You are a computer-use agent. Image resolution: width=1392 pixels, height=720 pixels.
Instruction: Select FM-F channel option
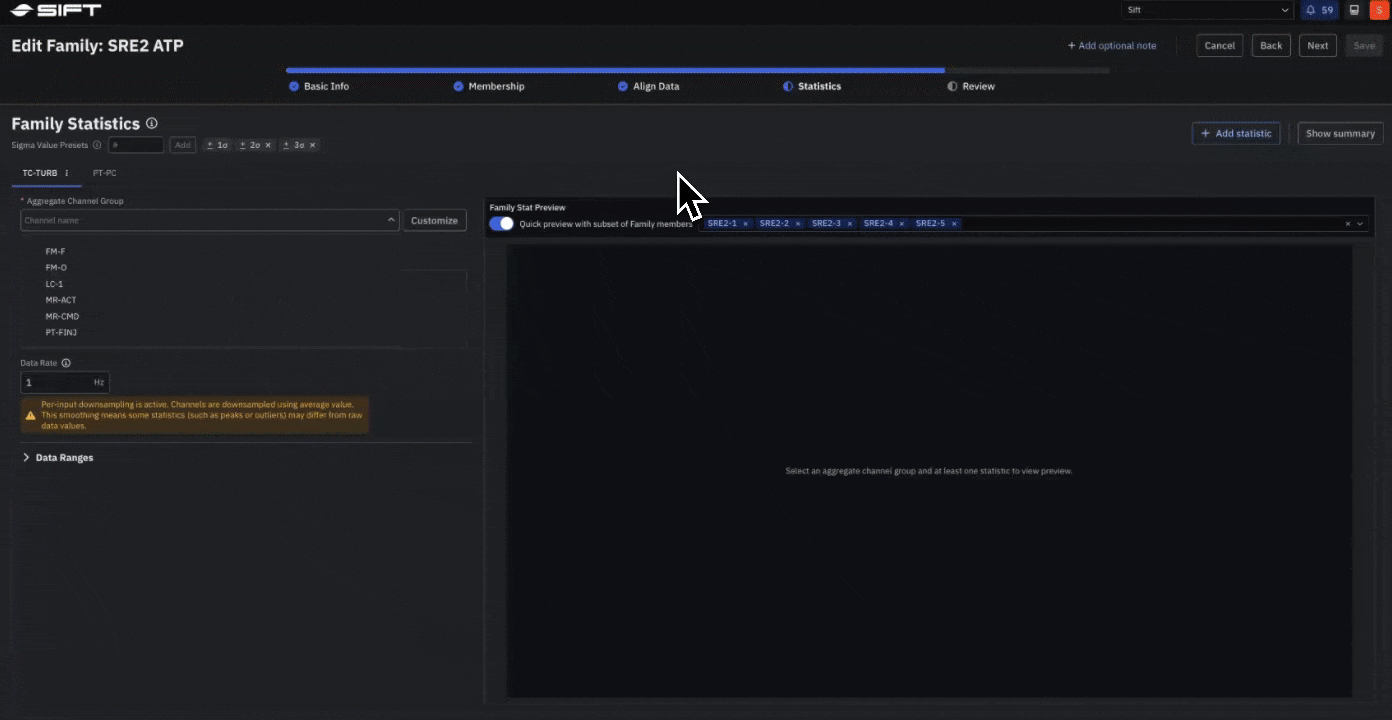tap(55, 252)
